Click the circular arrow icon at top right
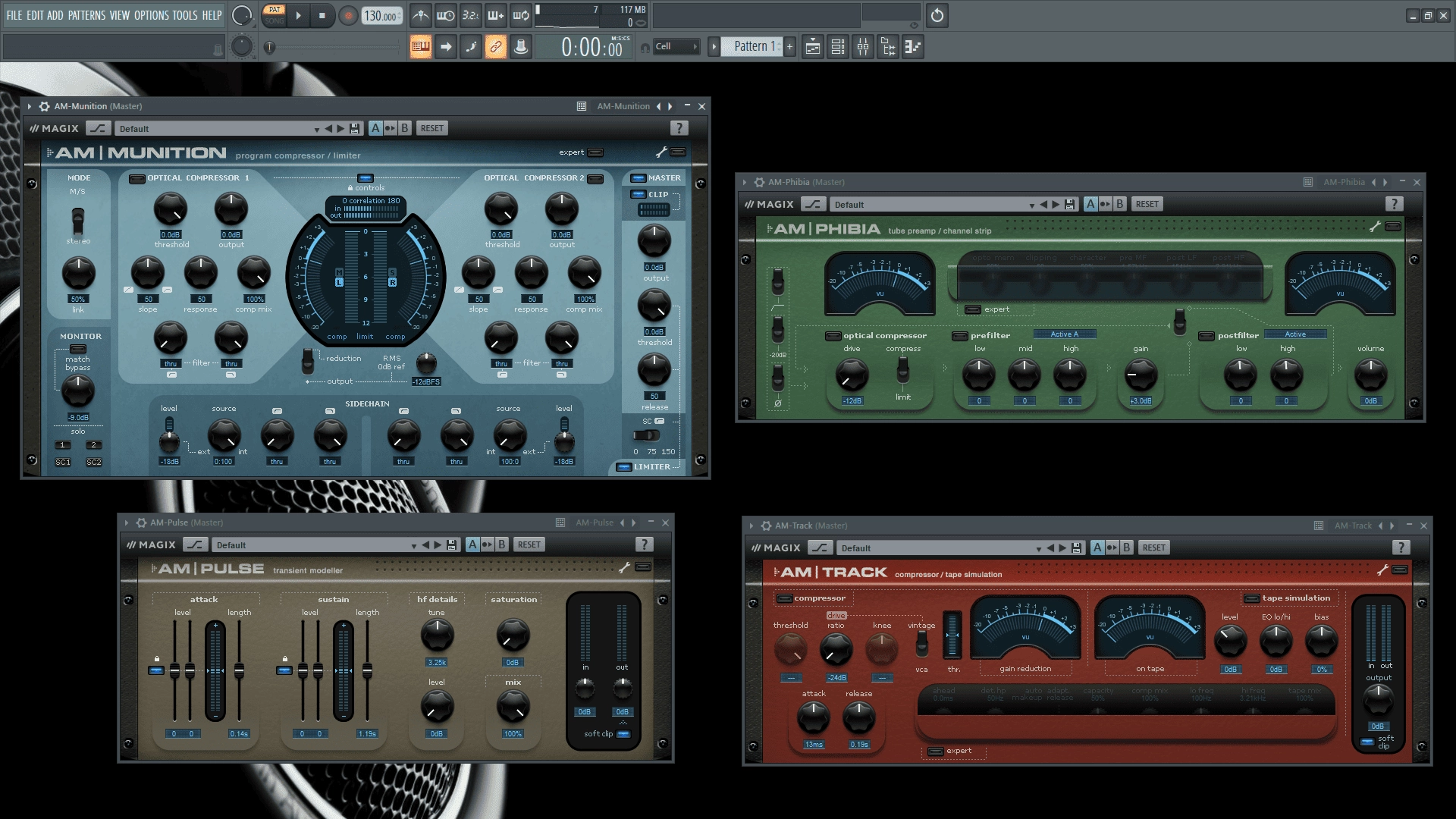Screen dimensions: 1456x819 coord(937,15)
